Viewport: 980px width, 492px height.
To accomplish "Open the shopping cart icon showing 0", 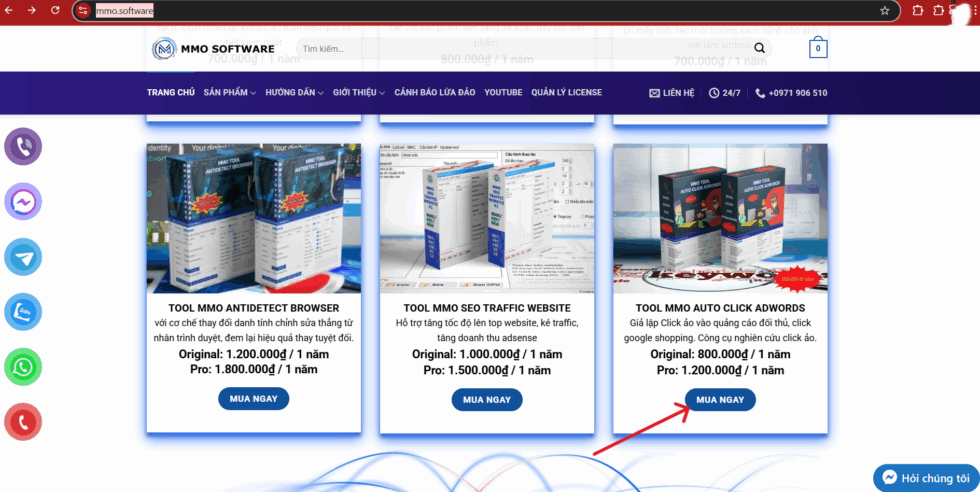I will pyautogui.click(x=818, y=48).
